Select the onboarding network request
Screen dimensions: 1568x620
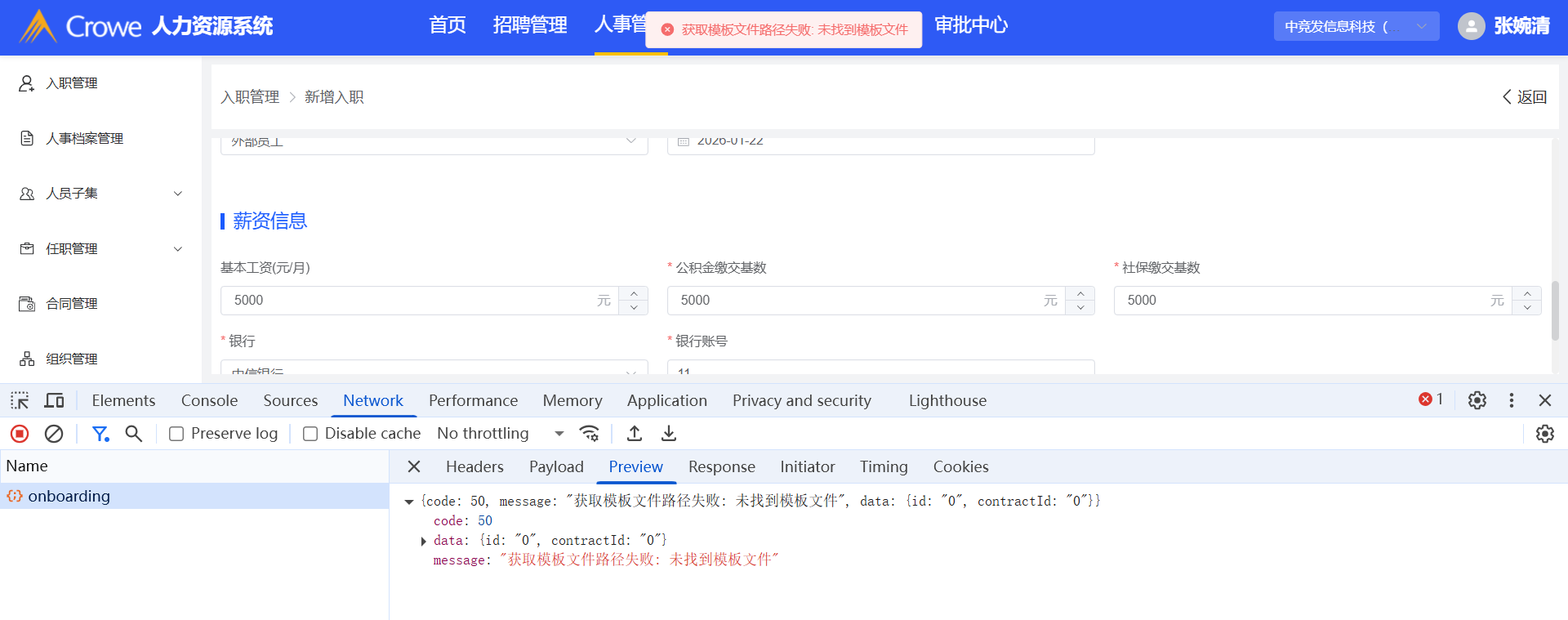(x=194, y=496)
